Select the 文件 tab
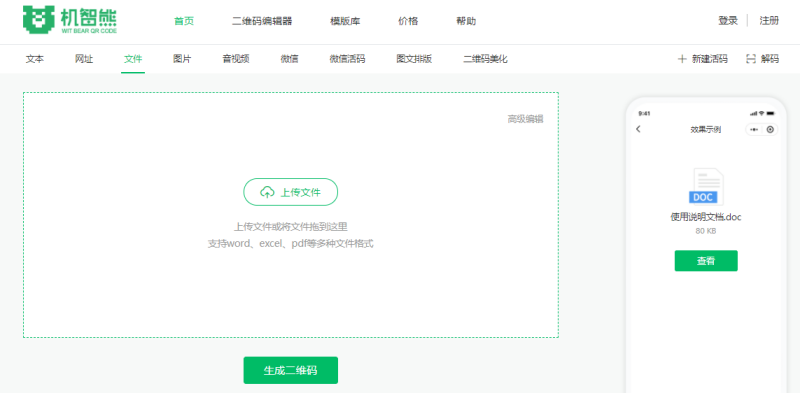The width and height of the screenshot is (800, 393). tap(133, 59)
